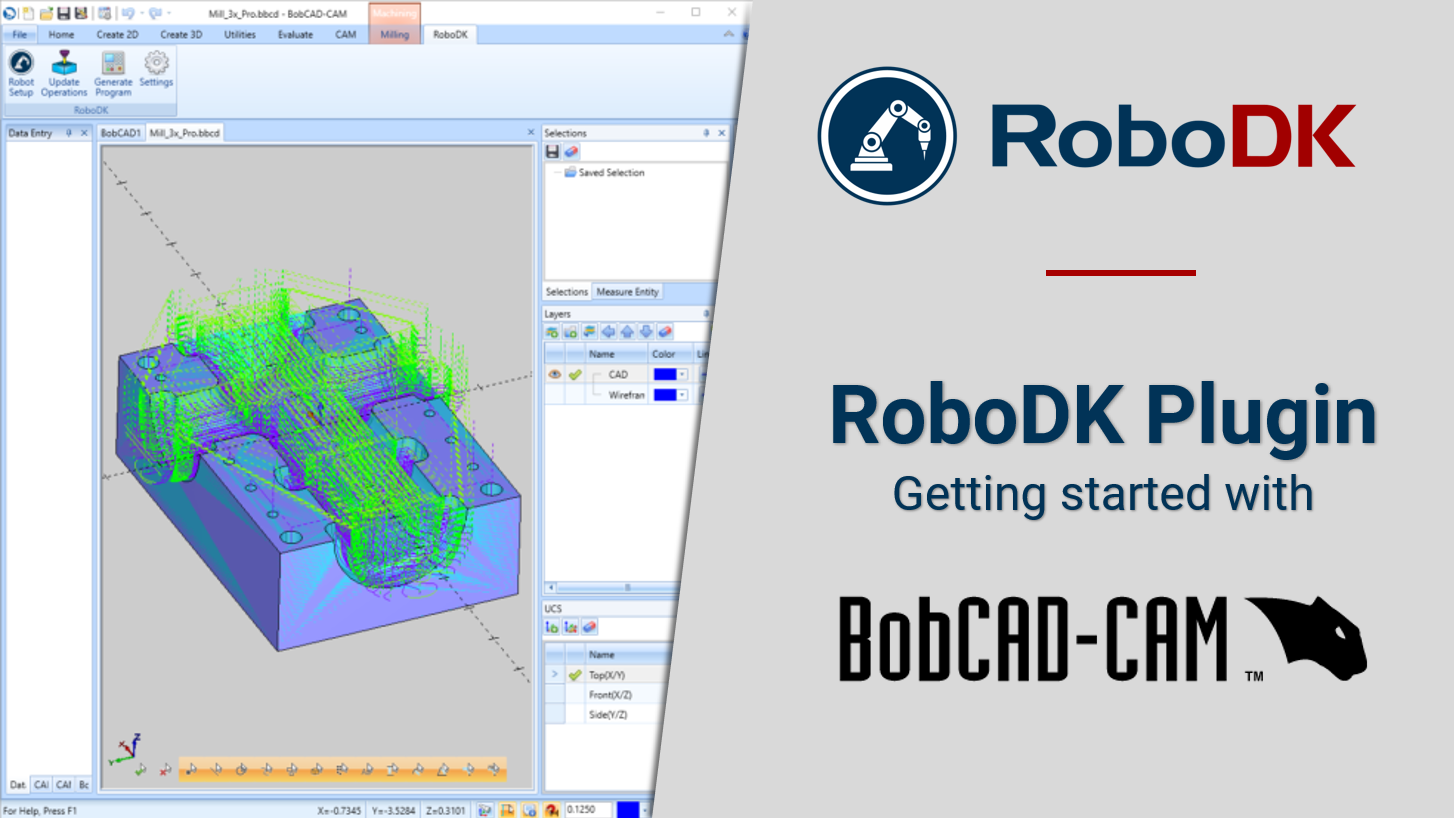Click the Update Operations icon
The image size is (1454, 818).
click(64, 73)
